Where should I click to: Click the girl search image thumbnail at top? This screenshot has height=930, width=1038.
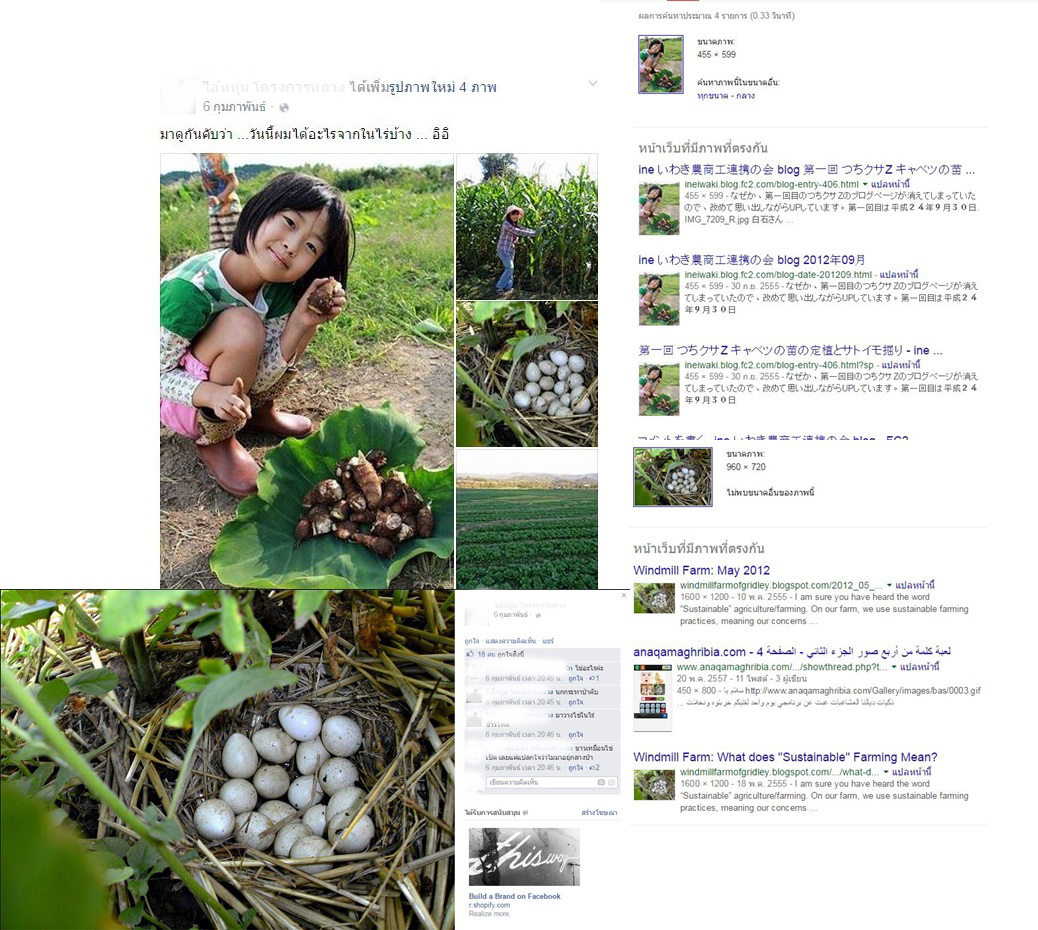pyautogui.click(x=661, y=64)
